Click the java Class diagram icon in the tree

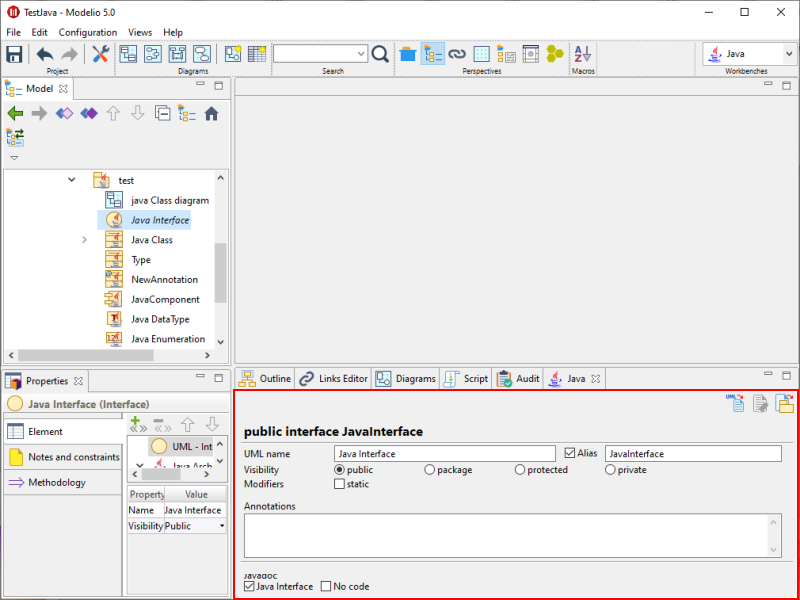coord(114,200)
